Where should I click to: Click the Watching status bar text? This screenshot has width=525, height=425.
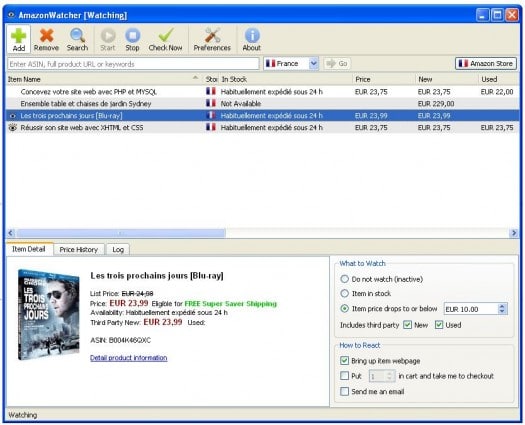pos(23,415)
